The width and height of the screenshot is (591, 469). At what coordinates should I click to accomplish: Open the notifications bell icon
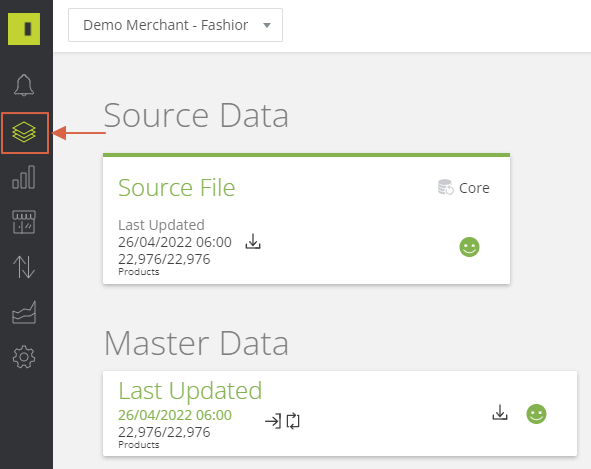[24, 85]
